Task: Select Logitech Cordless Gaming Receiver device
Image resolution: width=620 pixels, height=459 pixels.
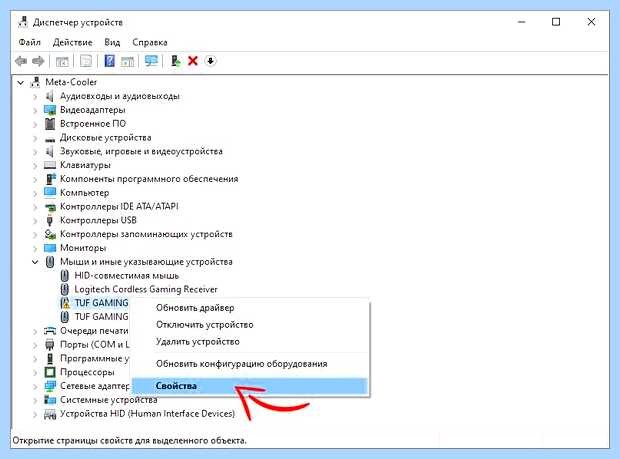Action: (146, 289)
